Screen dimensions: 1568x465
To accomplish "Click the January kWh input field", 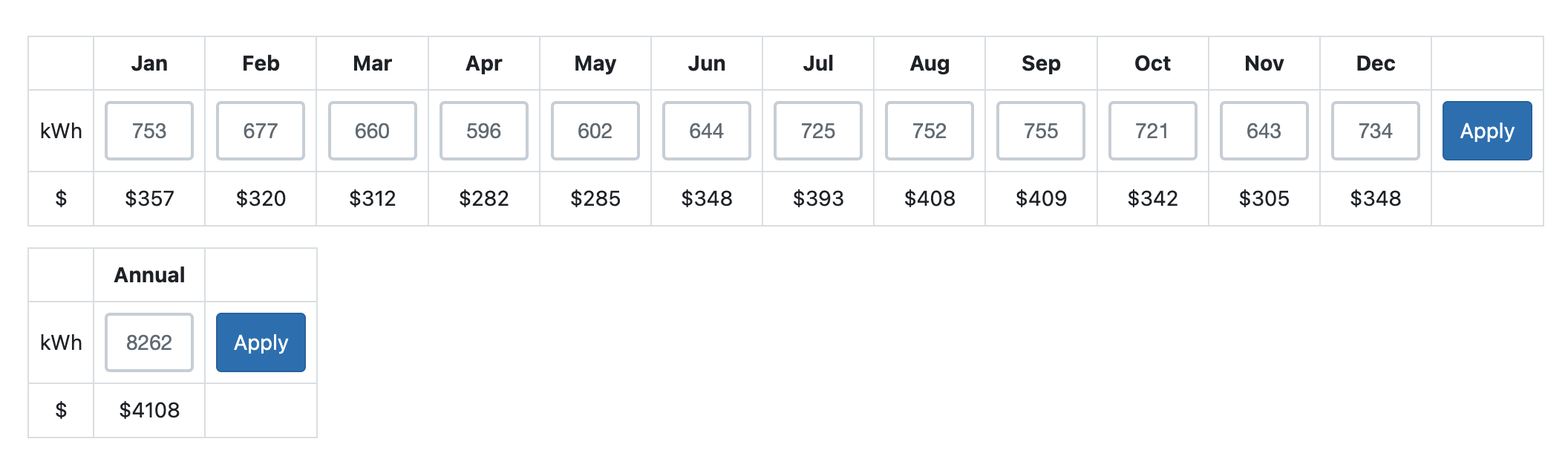I will [x=149, y=131].
